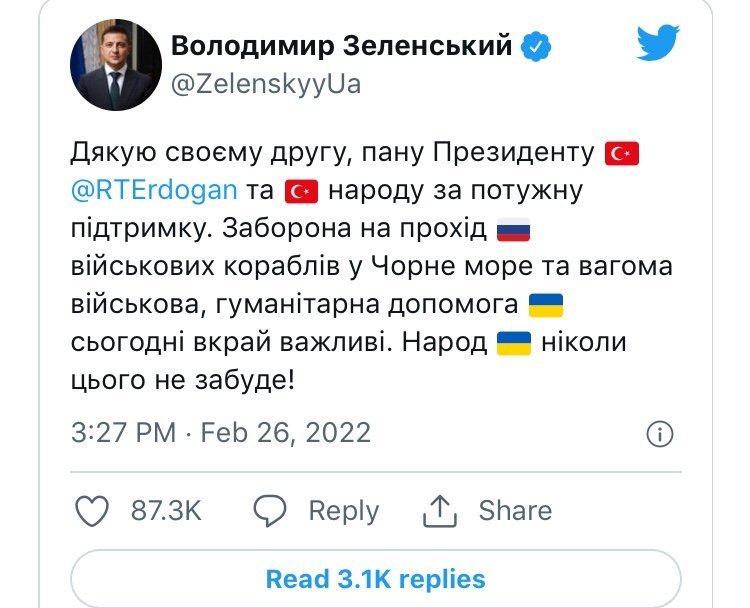Open Zelensky's profile picture

coord(116,65)
